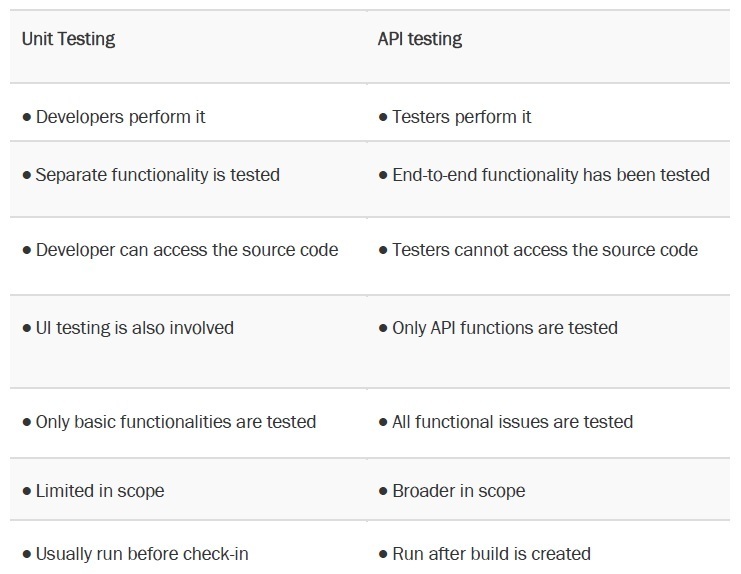Image resolution: width=741 pixels, height=574 pixels.
Task: Select 'Run after build is created' text
Action: click(x=491, y=554)
